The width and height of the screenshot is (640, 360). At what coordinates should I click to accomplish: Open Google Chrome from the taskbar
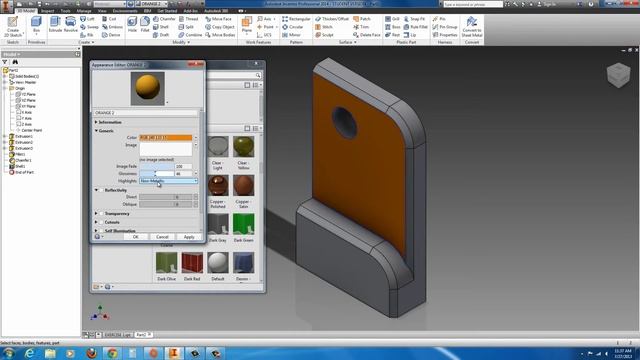point(112,353)
